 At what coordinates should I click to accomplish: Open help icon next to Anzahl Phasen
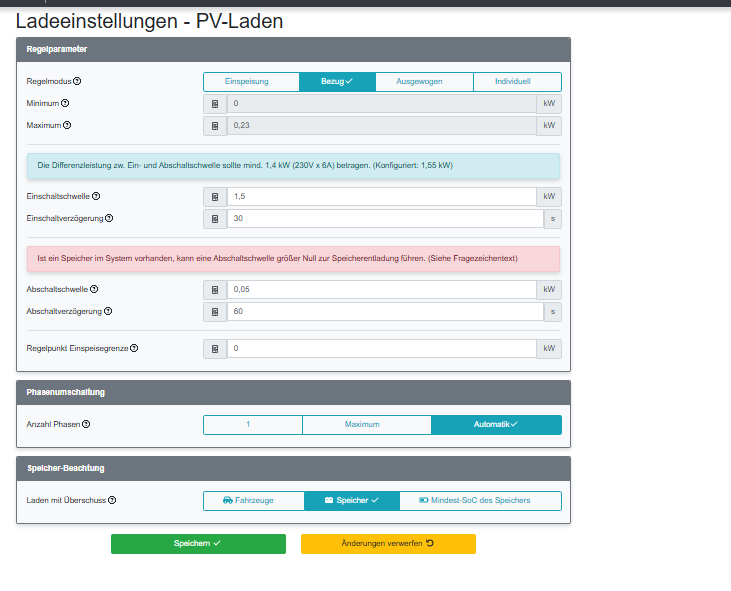[86, 424]
